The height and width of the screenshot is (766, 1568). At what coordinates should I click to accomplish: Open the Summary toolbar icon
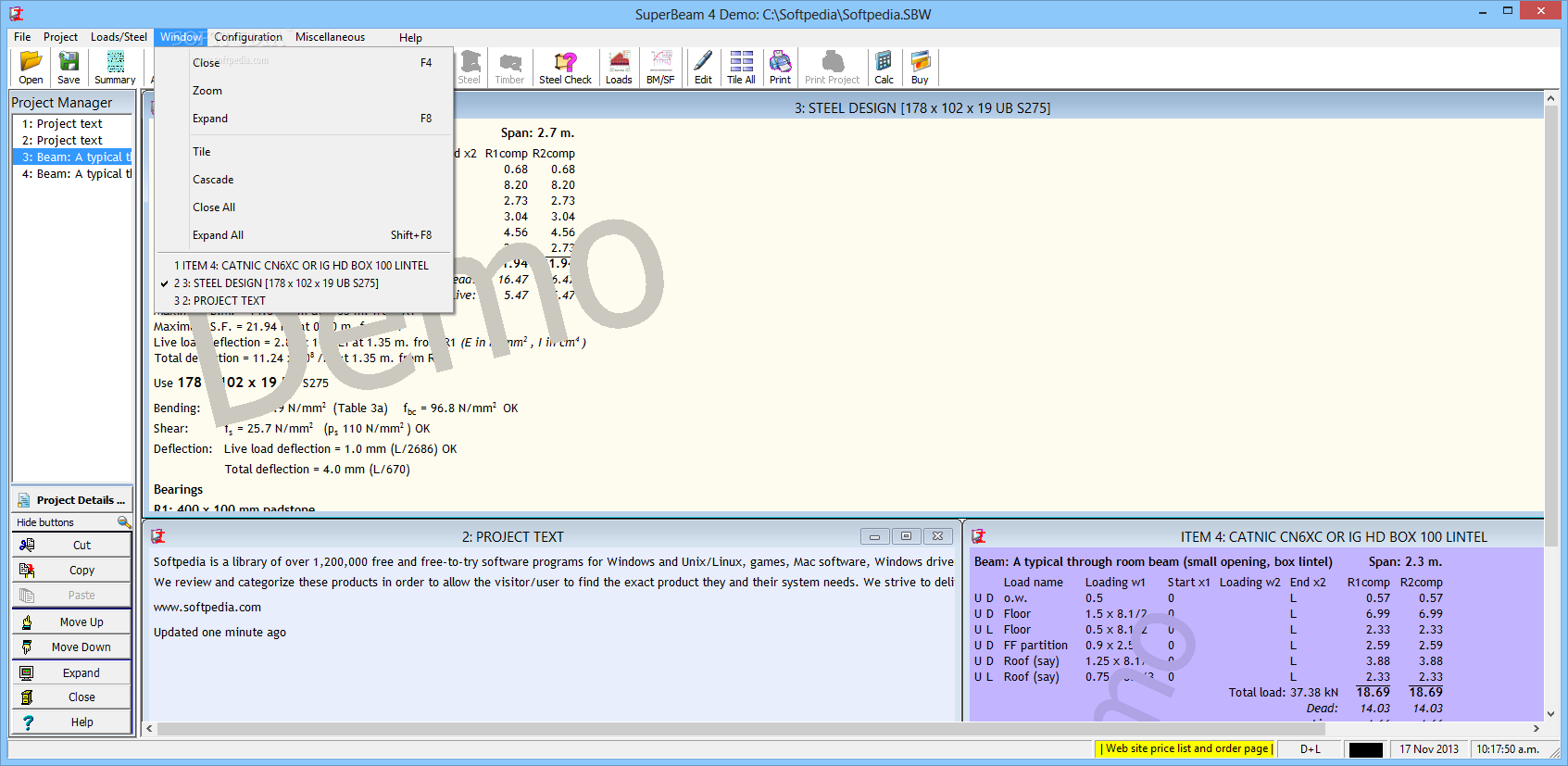click(115, 68)
